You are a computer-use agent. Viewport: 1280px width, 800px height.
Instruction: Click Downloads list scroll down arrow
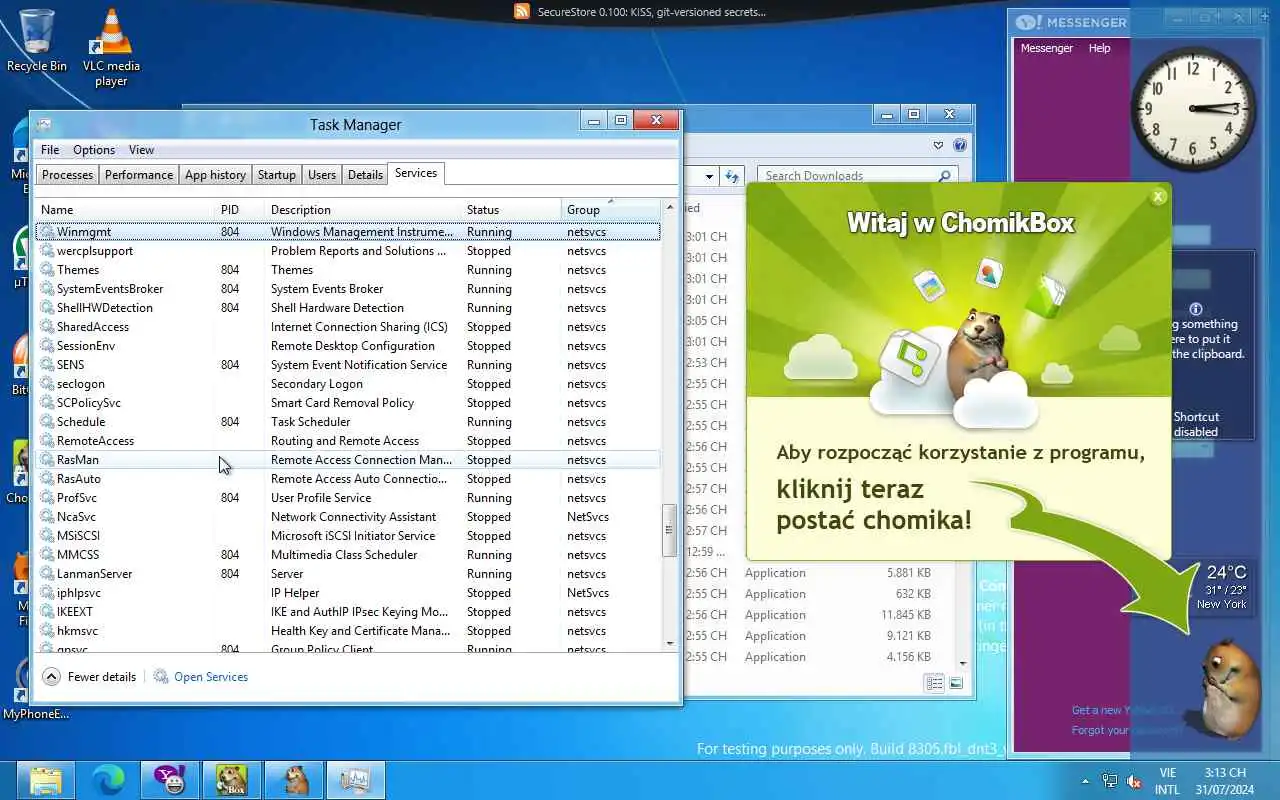click(x=963, y=662)
